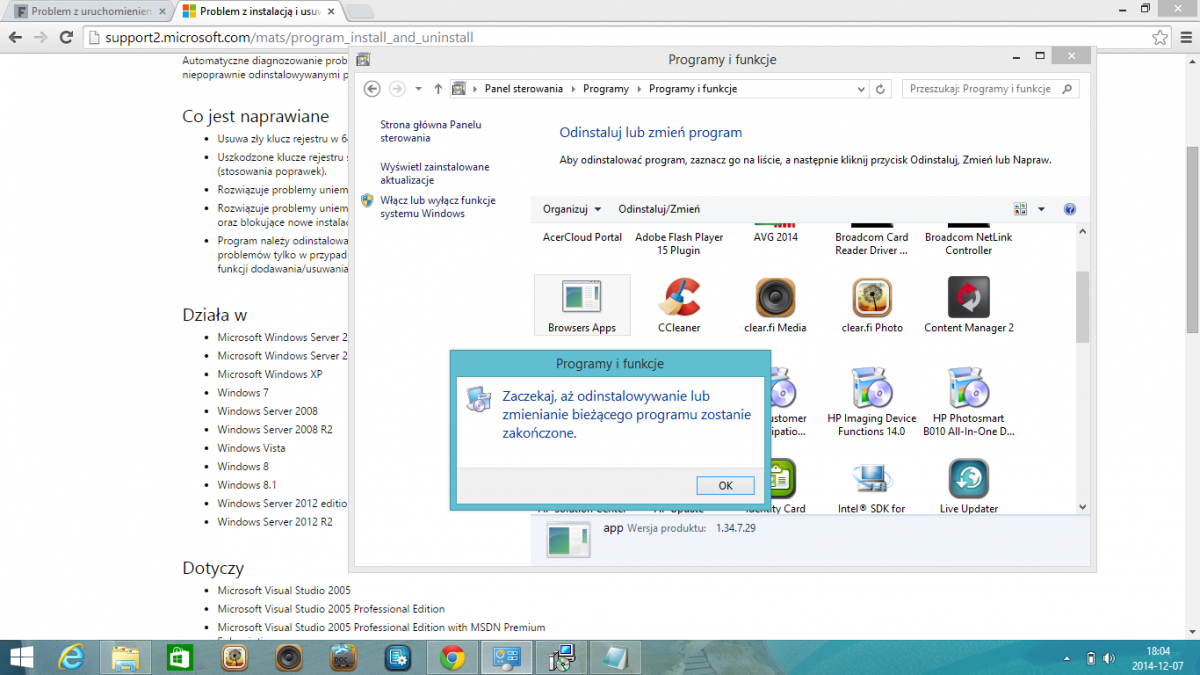Show hidden system tray icons arrow
The height and width of the screenshot is (675, 1200).
(x=1067, y=658)
